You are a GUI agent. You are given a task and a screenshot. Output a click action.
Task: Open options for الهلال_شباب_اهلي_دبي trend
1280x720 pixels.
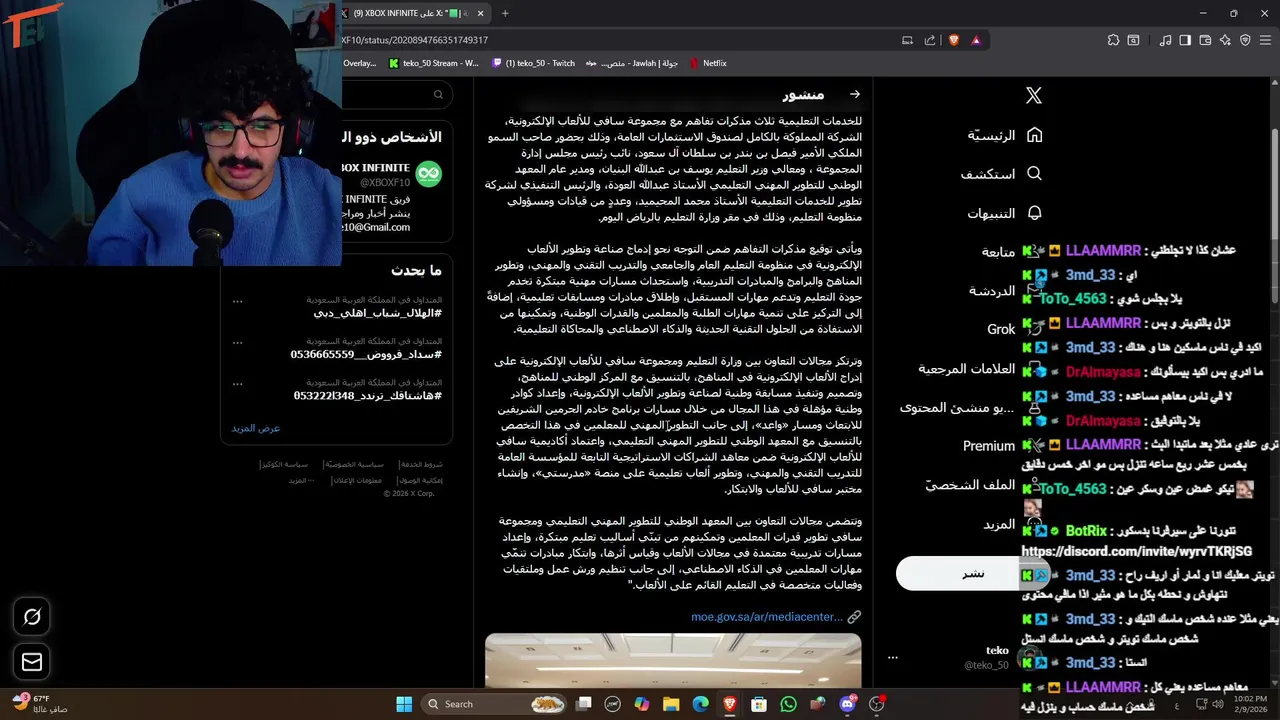[x=237, y=300]
